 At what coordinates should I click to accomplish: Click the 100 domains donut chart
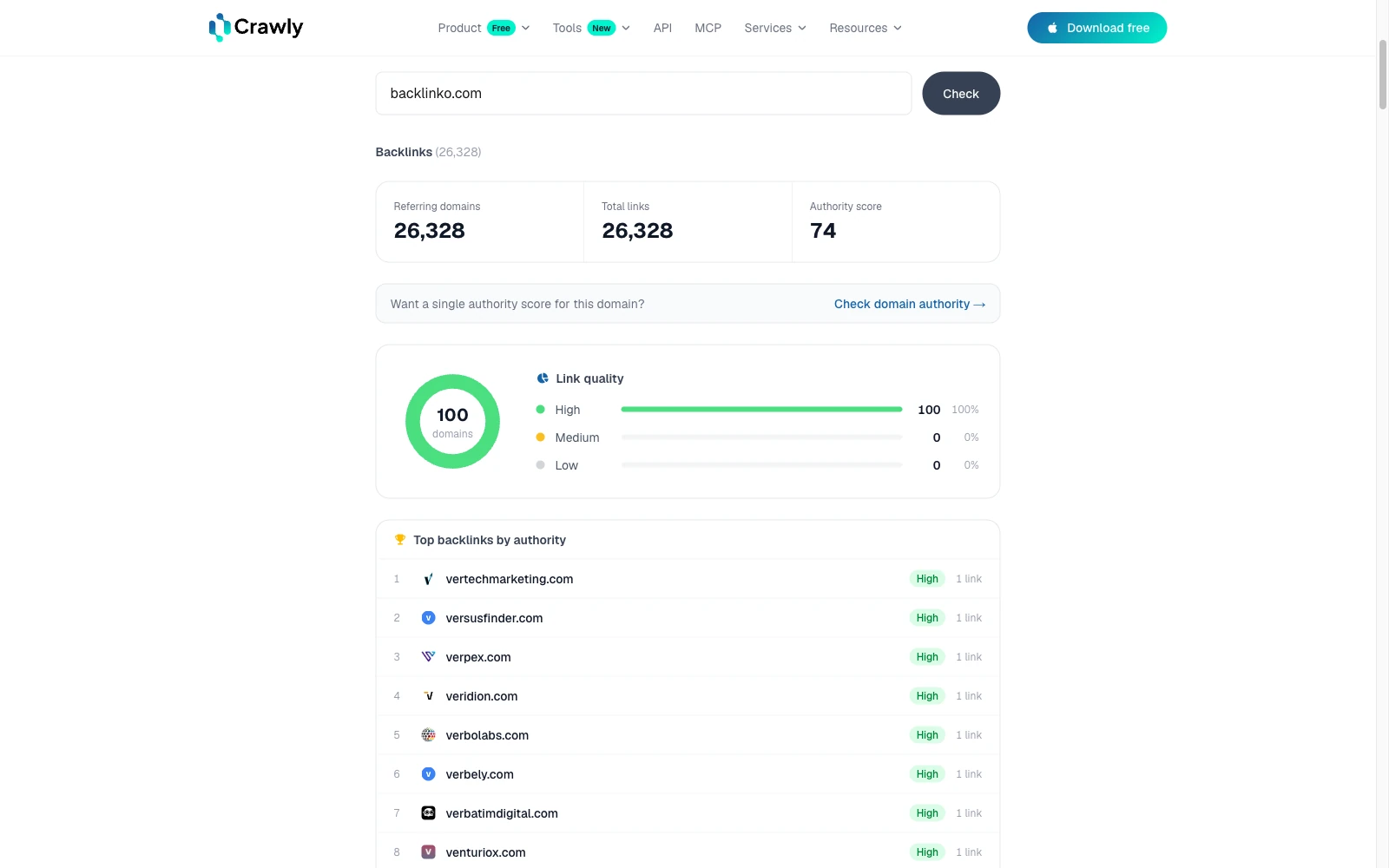[x=452, y=422]
